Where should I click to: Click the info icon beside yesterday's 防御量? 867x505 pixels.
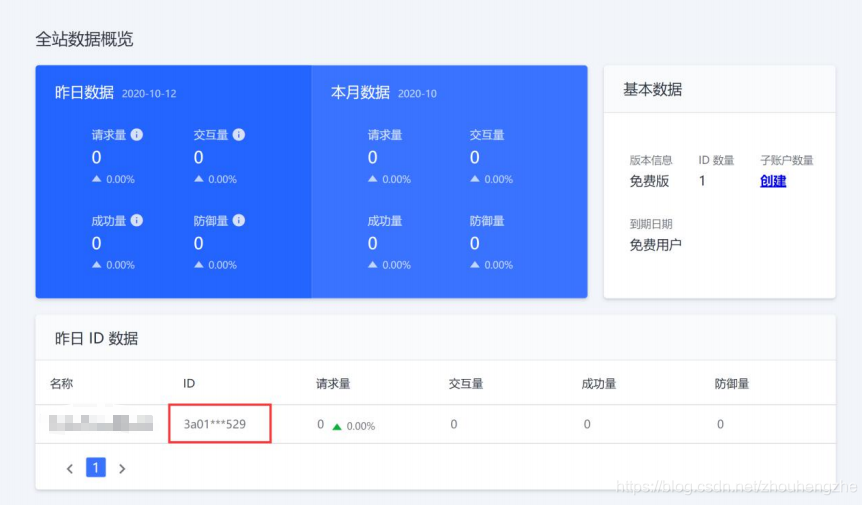coord(238,220)
